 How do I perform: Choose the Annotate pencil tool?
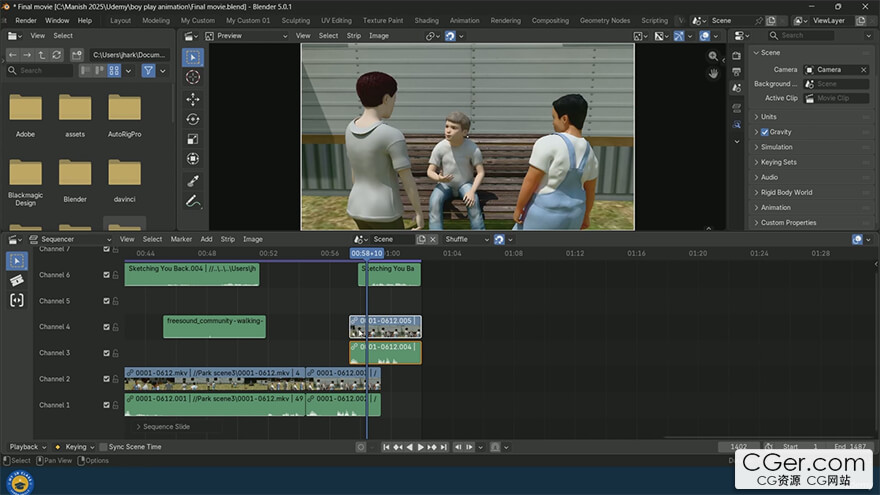coord(193,201)
